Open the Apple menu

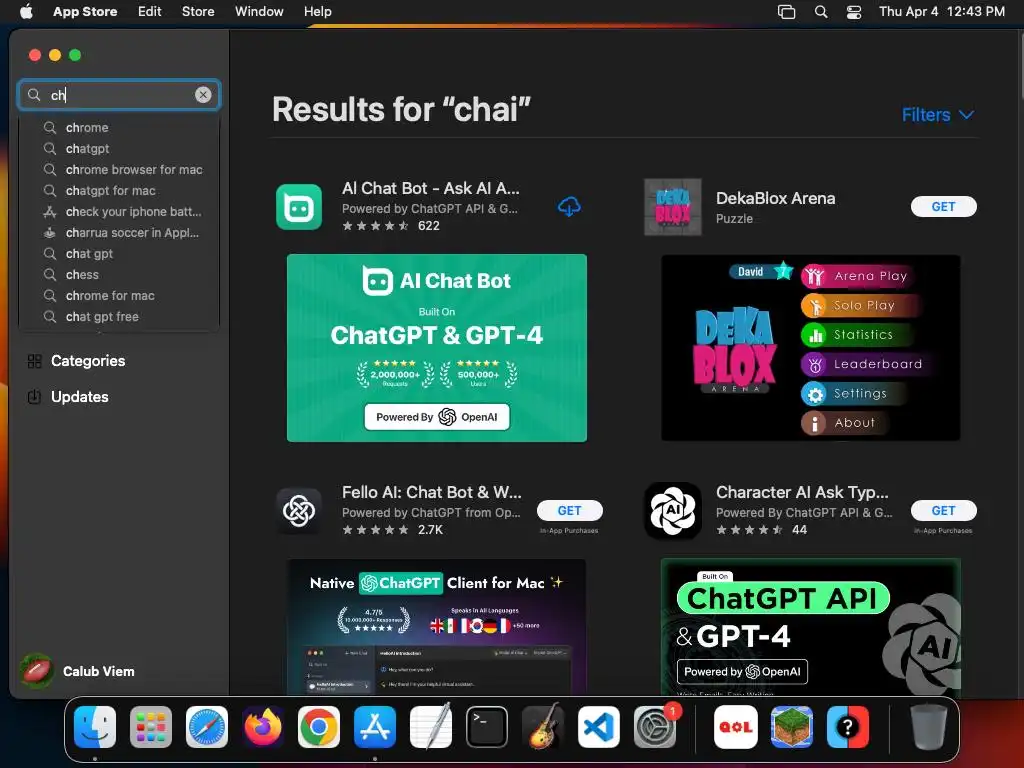26,11
